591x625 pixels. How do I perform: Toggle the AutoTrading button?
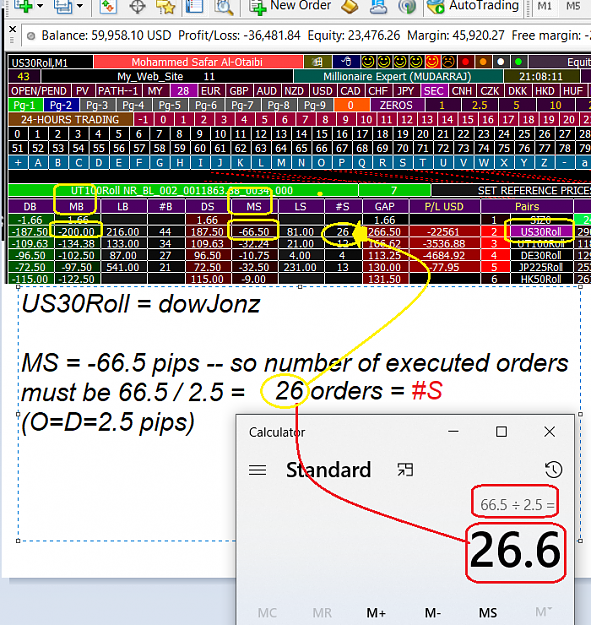pyautogui.click(x=473, y=6)
